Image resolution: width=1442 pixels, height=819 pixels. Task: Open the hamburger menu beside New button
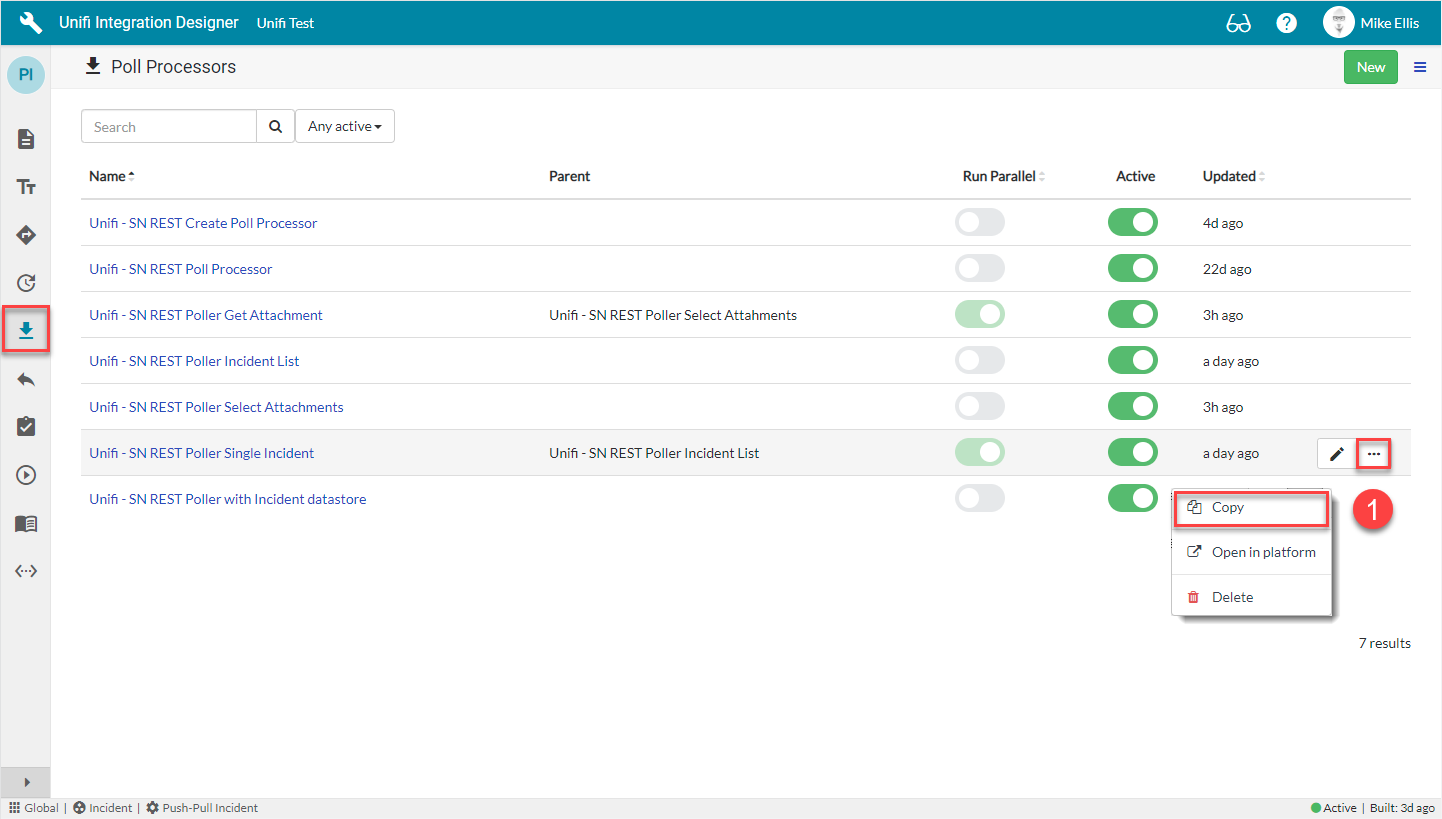click(1420, 67)
